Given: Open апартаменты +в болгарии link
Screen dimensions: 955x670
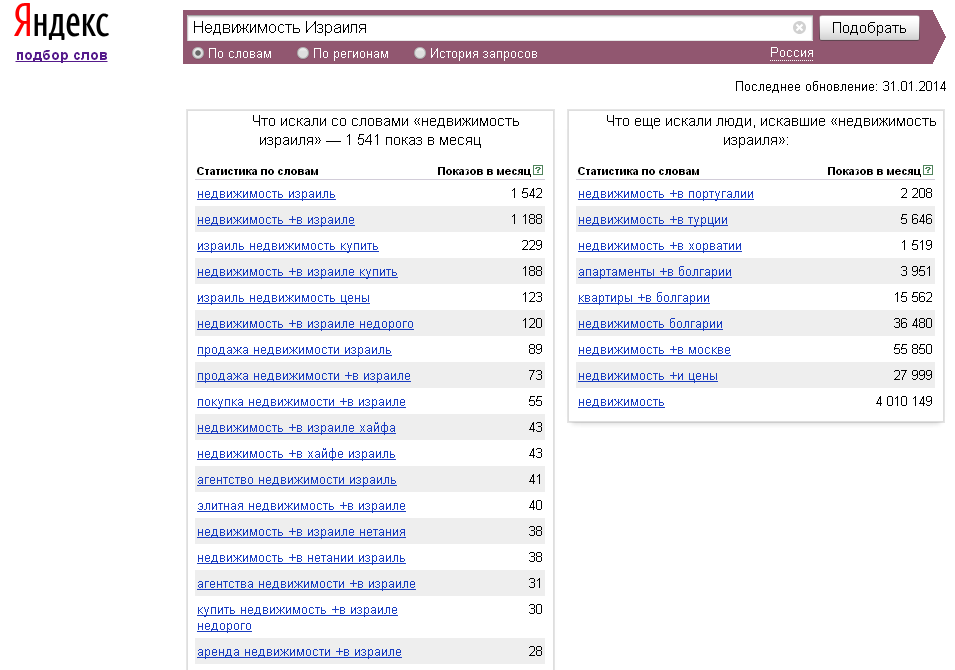Looking at the screenshot, I should (655, 272).
